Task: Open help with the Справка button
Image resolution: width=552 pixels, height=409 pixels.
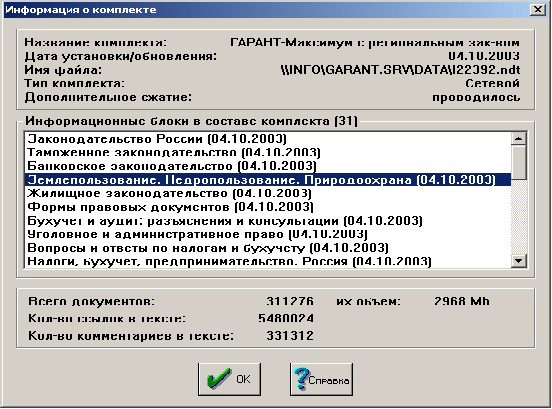Action: point(321,379)
